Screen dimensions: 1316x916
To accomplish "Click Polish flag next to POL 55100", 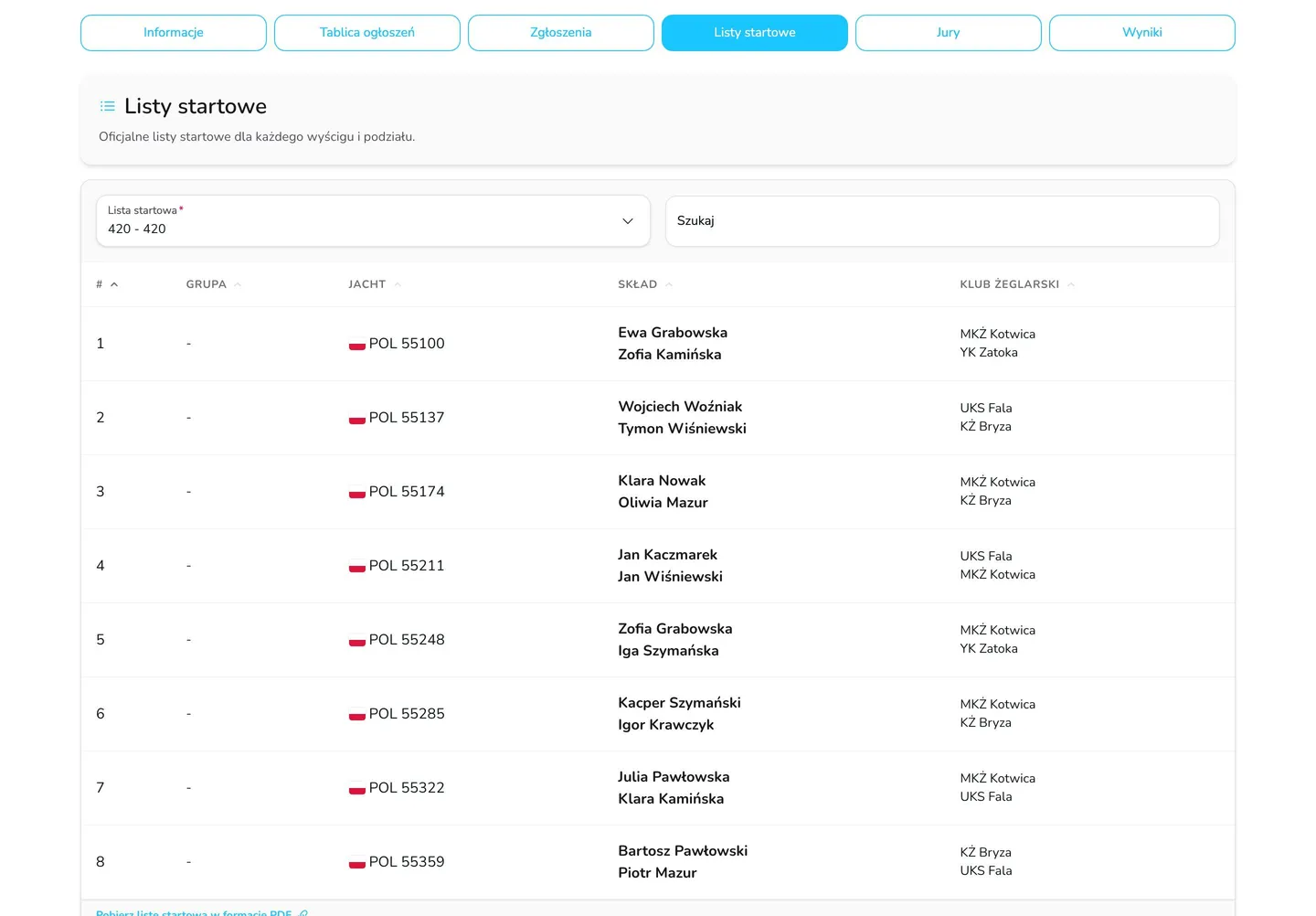I will pyautogui.click(x=357, y=345).
